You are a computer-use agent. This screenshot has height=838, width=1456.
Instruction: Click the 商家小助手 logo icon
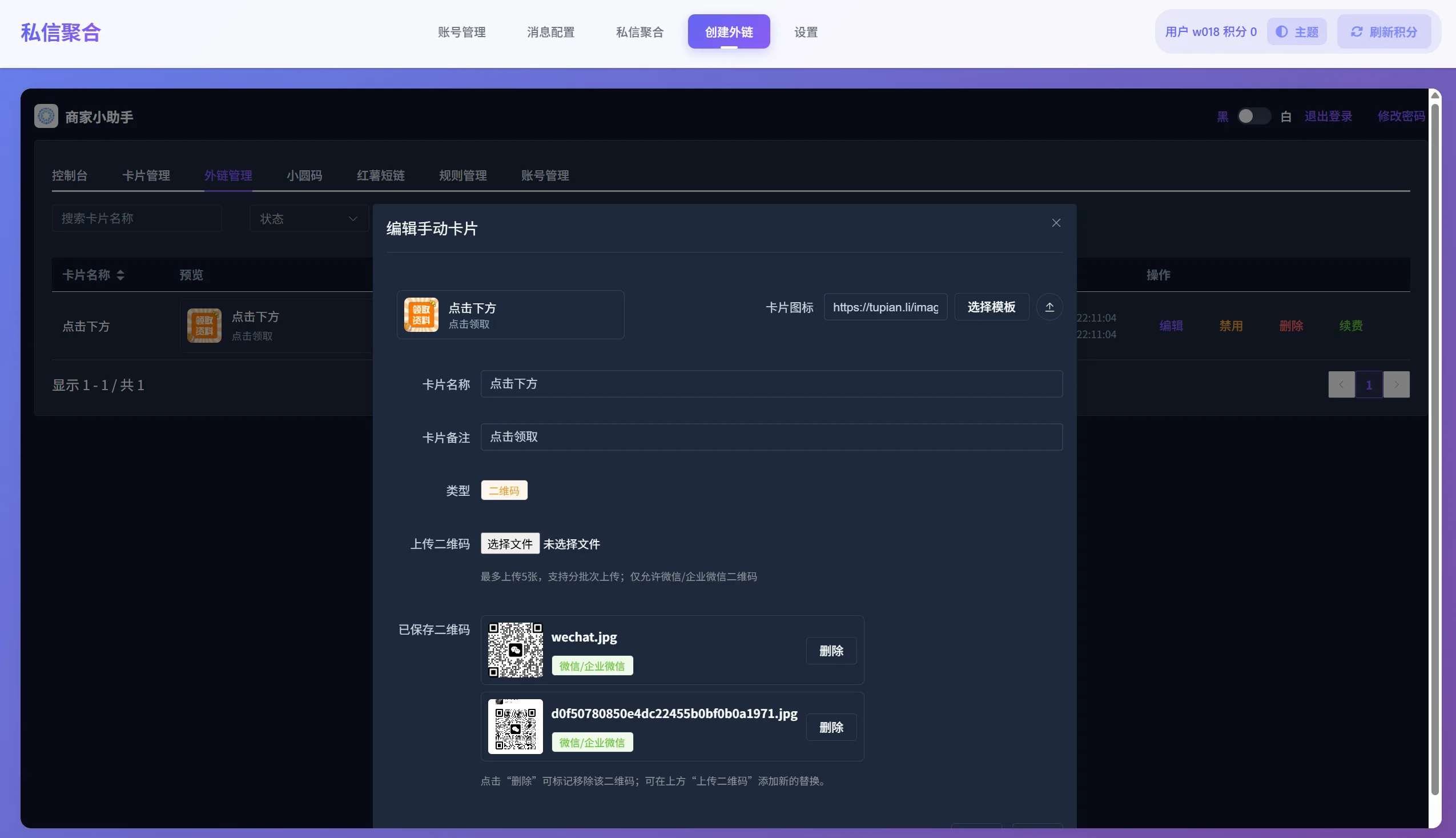[x=46, y=116]
